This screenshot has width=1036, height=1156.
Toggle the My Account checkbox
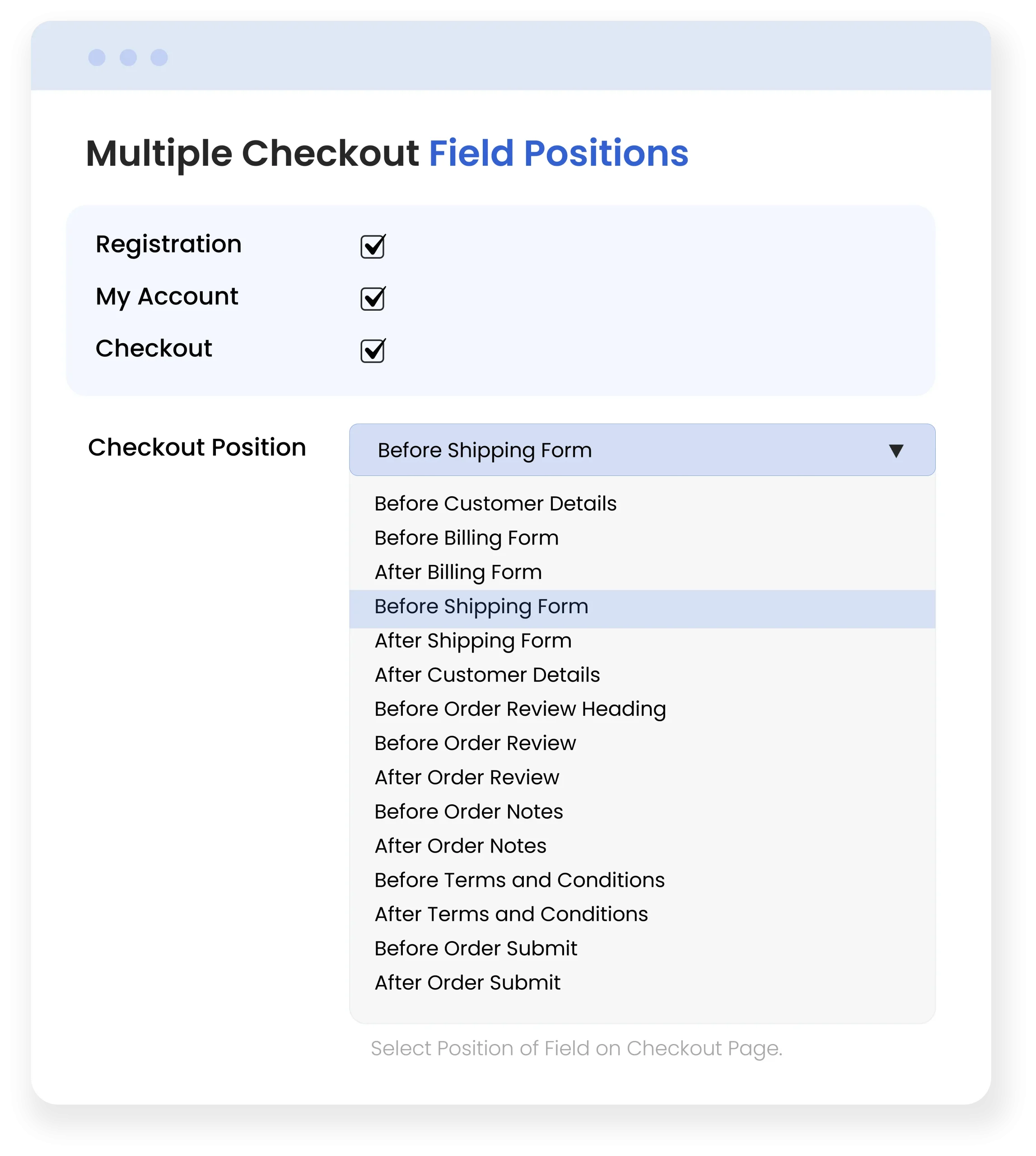tap(372, 299)
